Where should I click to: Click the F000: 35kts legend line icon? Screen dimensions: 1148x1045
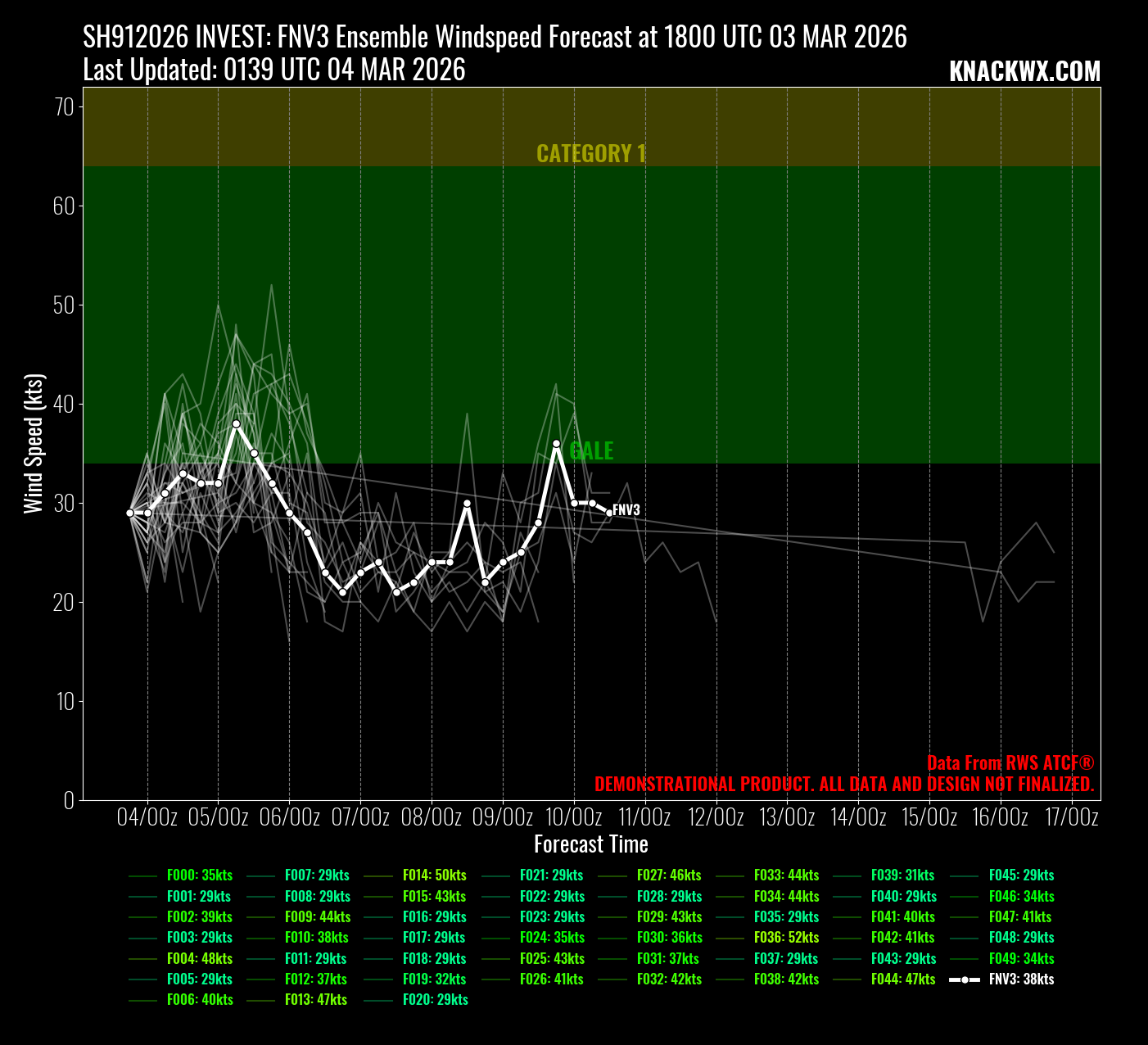(142, 875)
